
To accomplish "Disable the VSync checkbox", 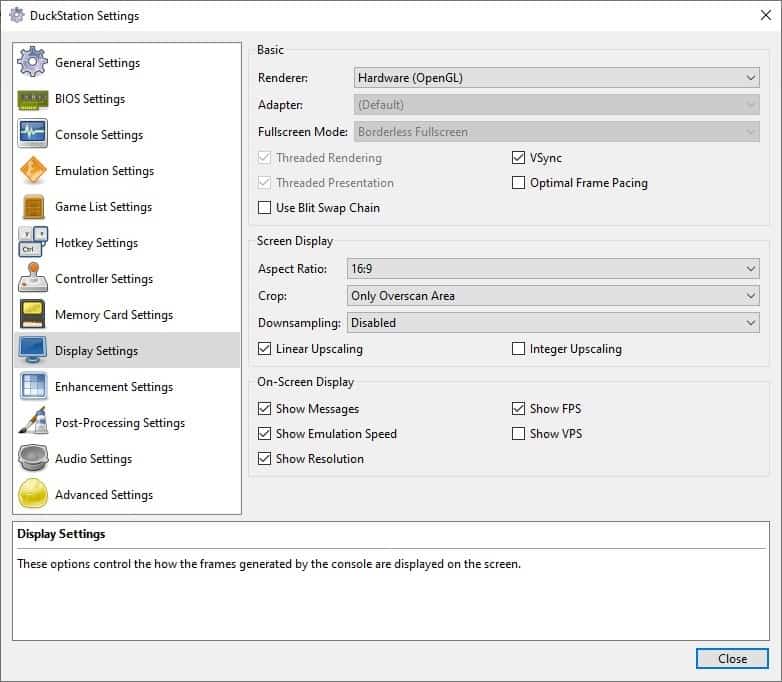I will (518, 158).
